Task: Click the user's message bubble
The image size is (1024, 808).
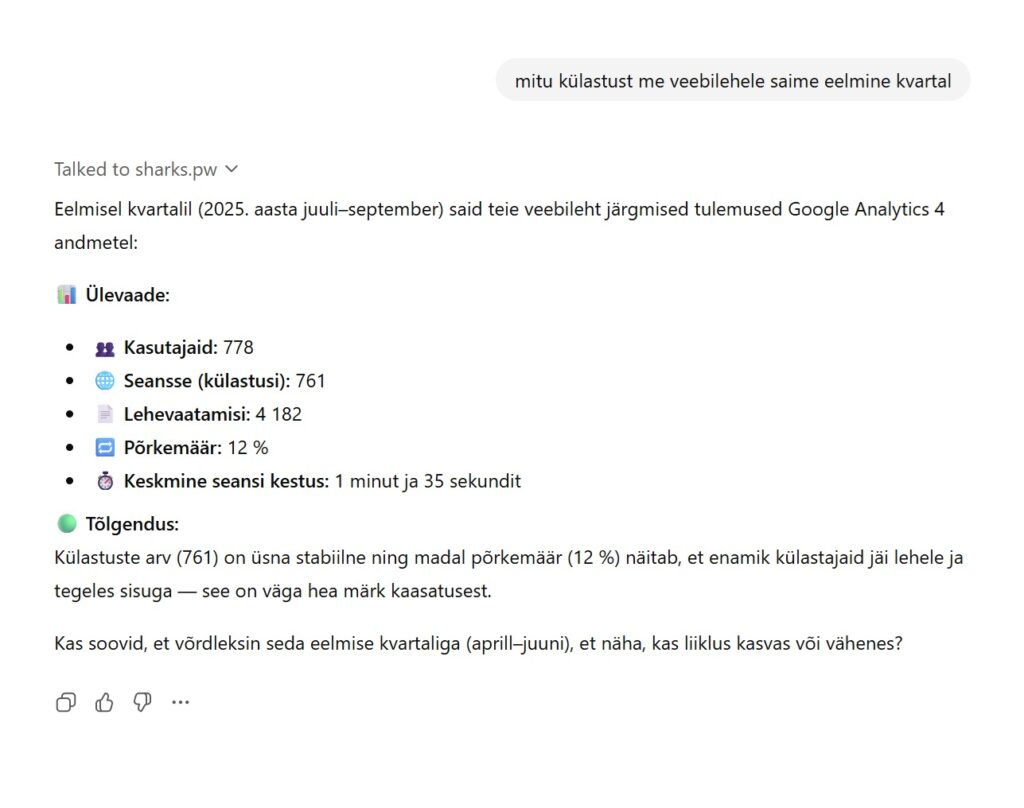Action: pyautogui.click(x=732, y=80)
